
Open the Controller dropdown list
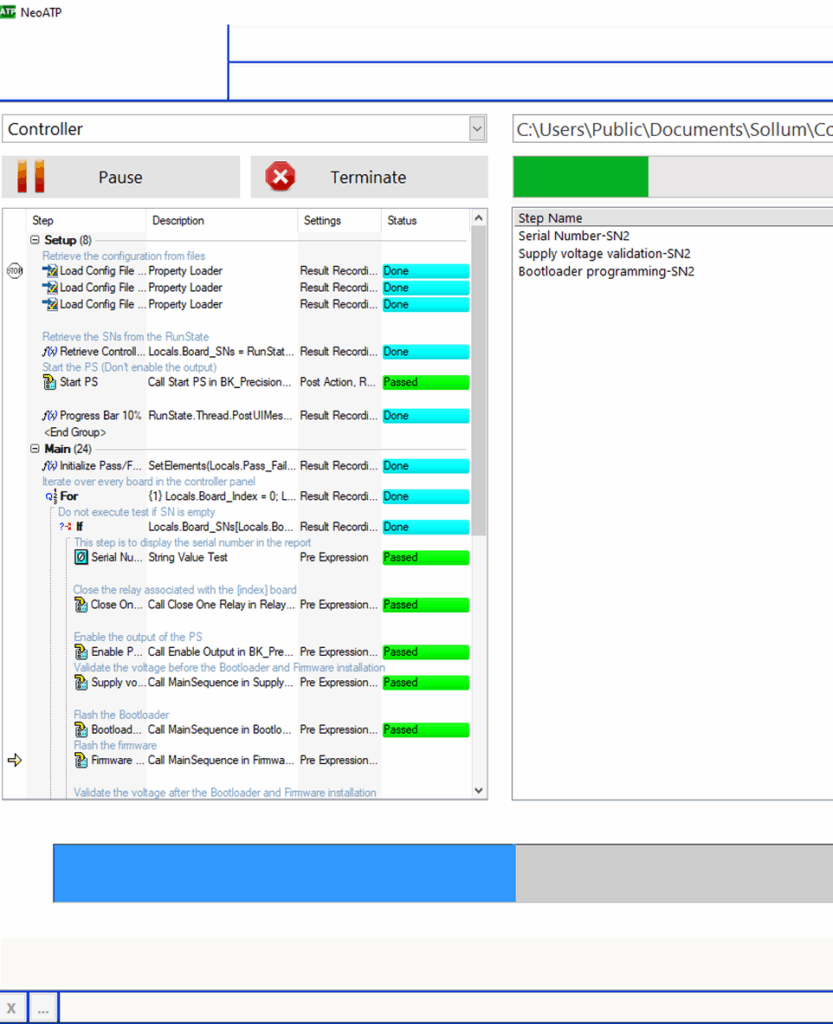coord(477,129)
